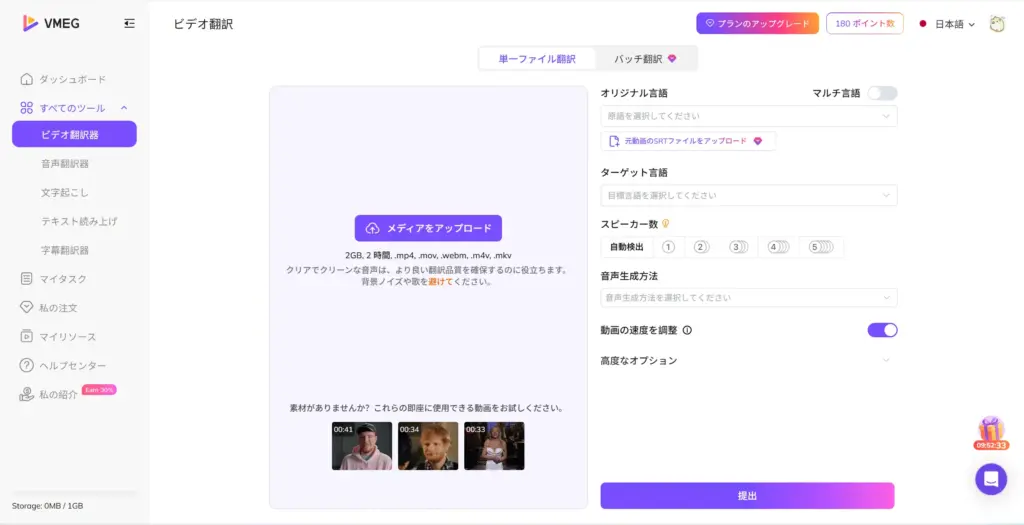Open ダッシュボード from the sidebar
Viewport: 1024px width, 525px height.
click(72, 79)
